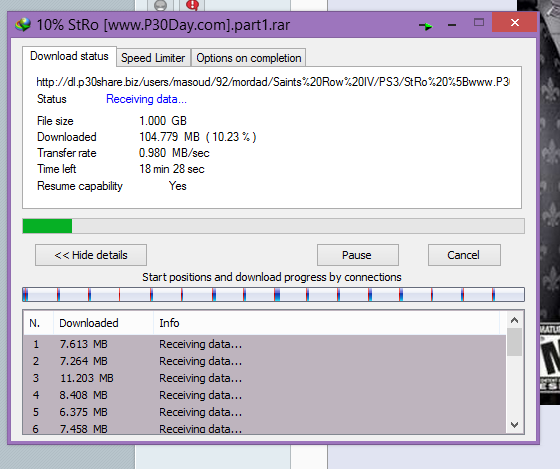
Task: Click the file size value 1.000 GB
Action: click(163, 121)
